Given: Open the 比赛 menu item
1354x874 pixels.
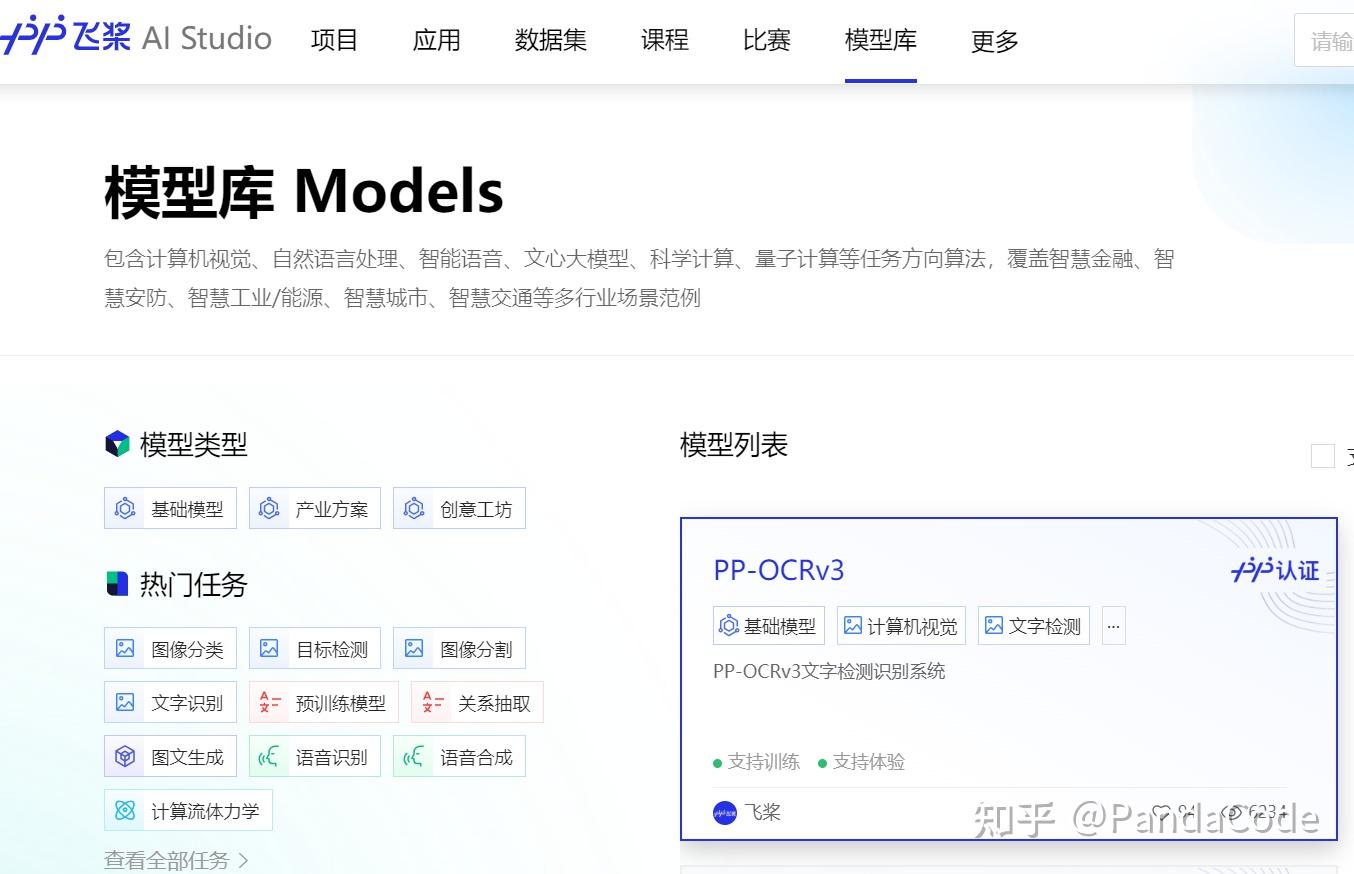Looking at the screenshot, I should coord(766,40).
